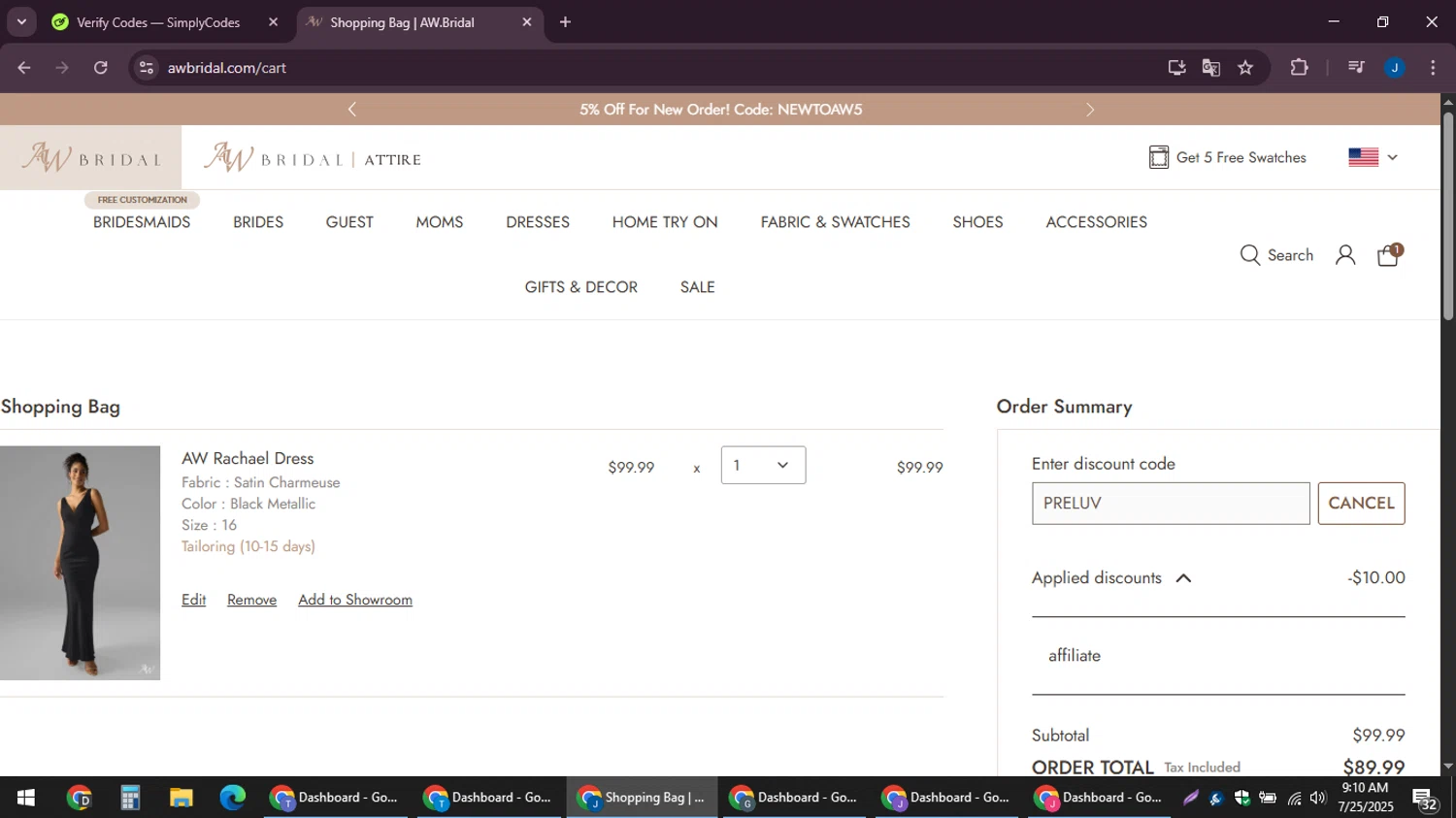Open the Chrome extensions puzzle icon
This screenshot has height=818, width=1456.
click(x=1299, y=68)
